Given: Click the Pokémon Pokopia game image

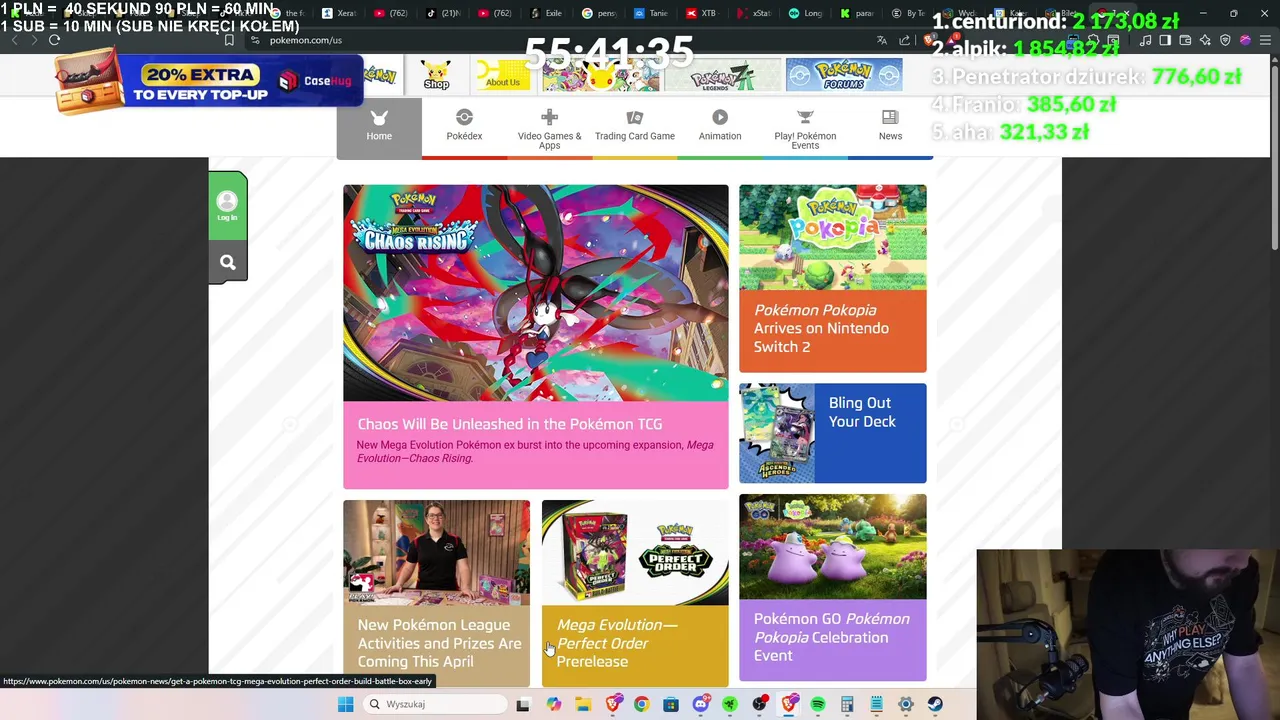Looking at the screenshot, I should [x=833, y=237].
